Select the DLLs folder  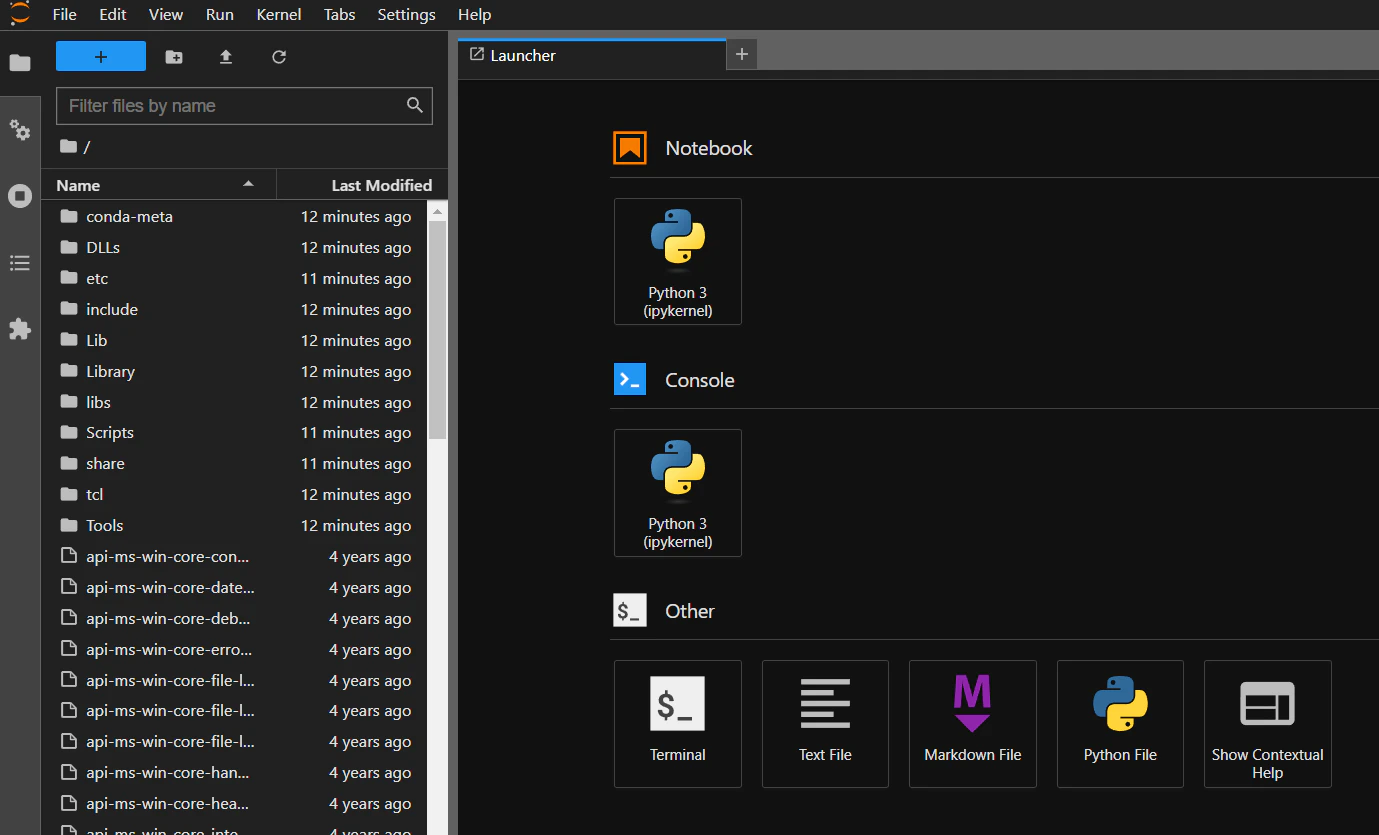(x=234, y=248)
